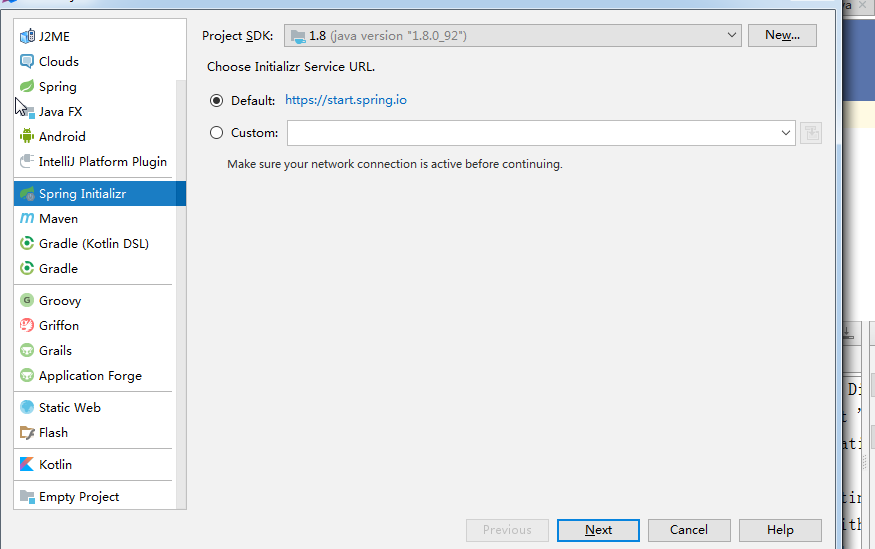The height and width of the screenshot is (549, 875).
Task: Choose Maven in the project list
Action: point(58,219)
